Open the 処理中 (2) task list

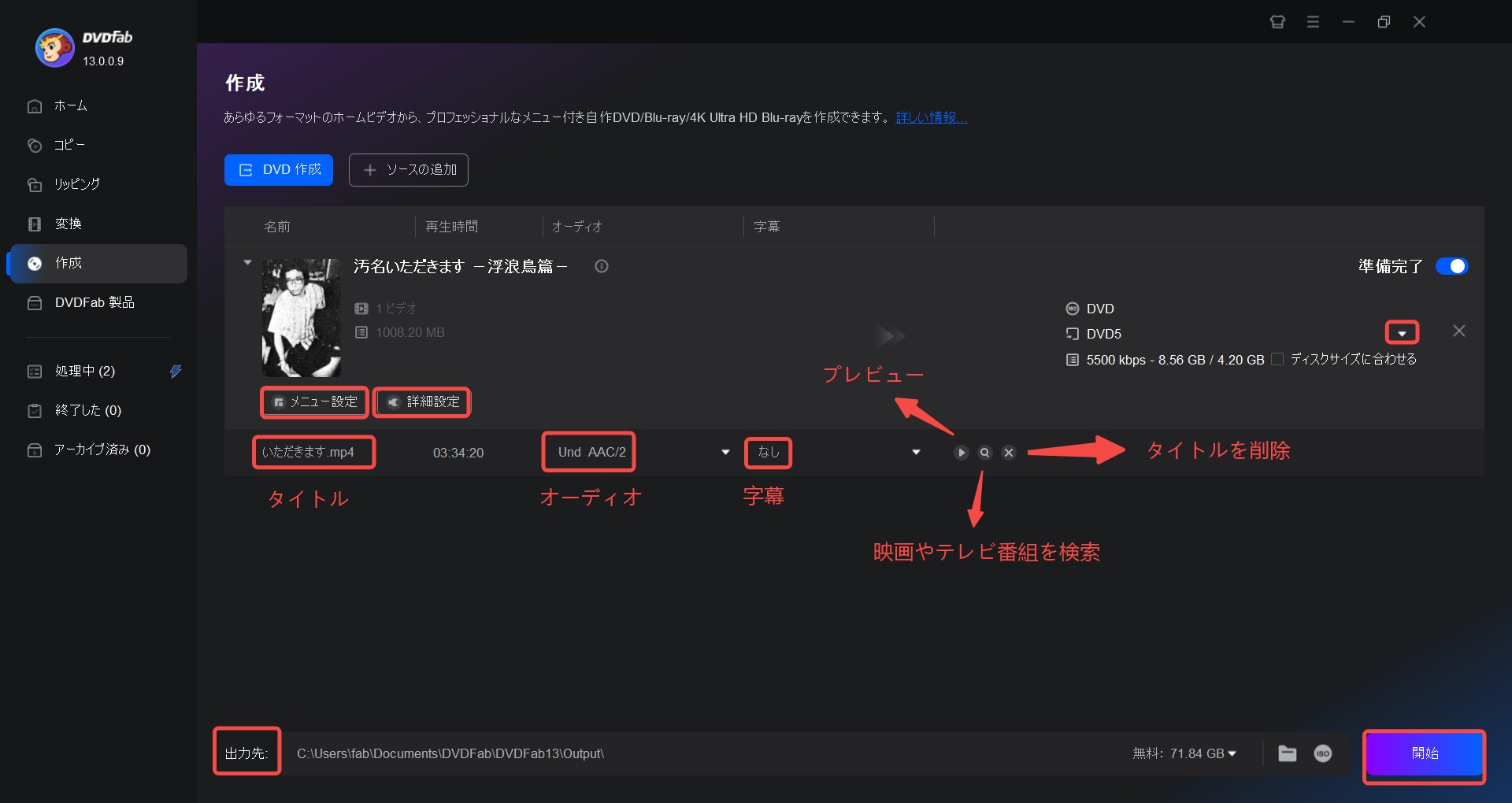85,371
